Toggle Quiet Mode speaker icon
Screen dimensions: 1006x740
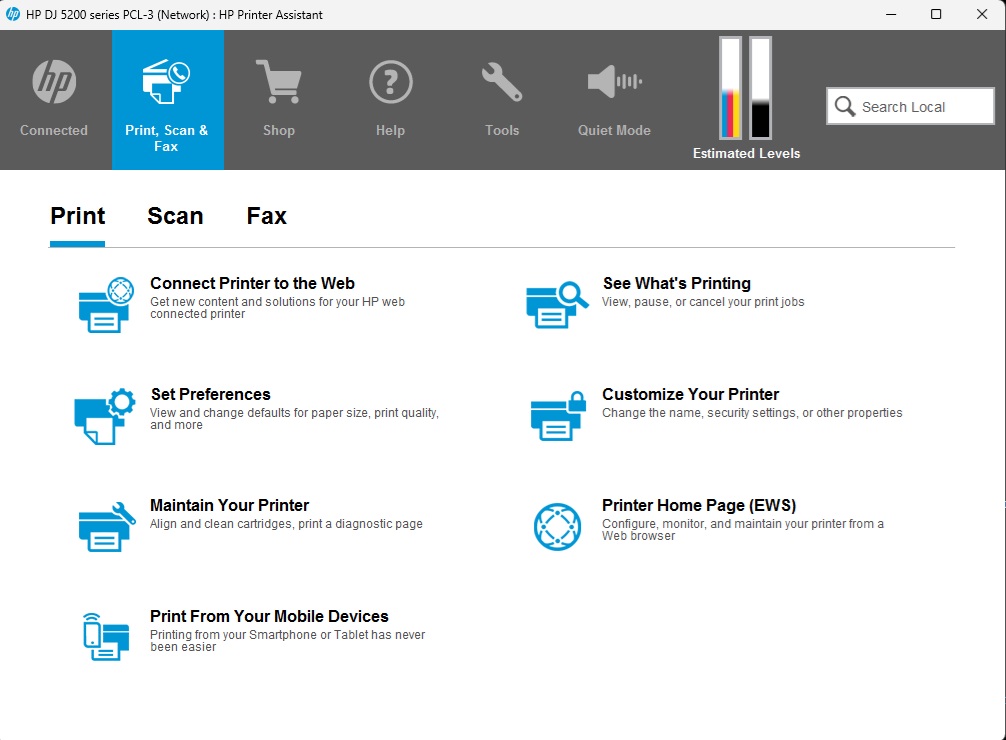click(x=613, y=82)
